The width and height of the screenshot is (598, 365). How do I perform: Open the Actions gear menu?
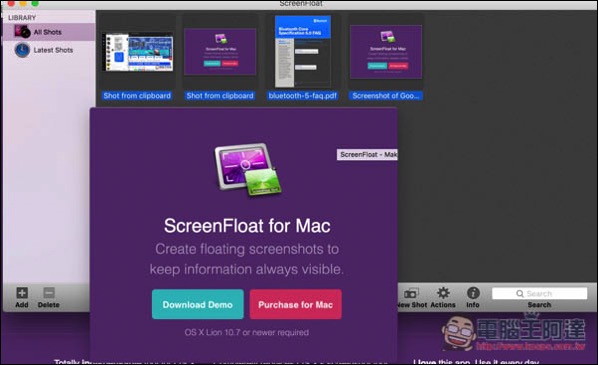click(443, 293)
